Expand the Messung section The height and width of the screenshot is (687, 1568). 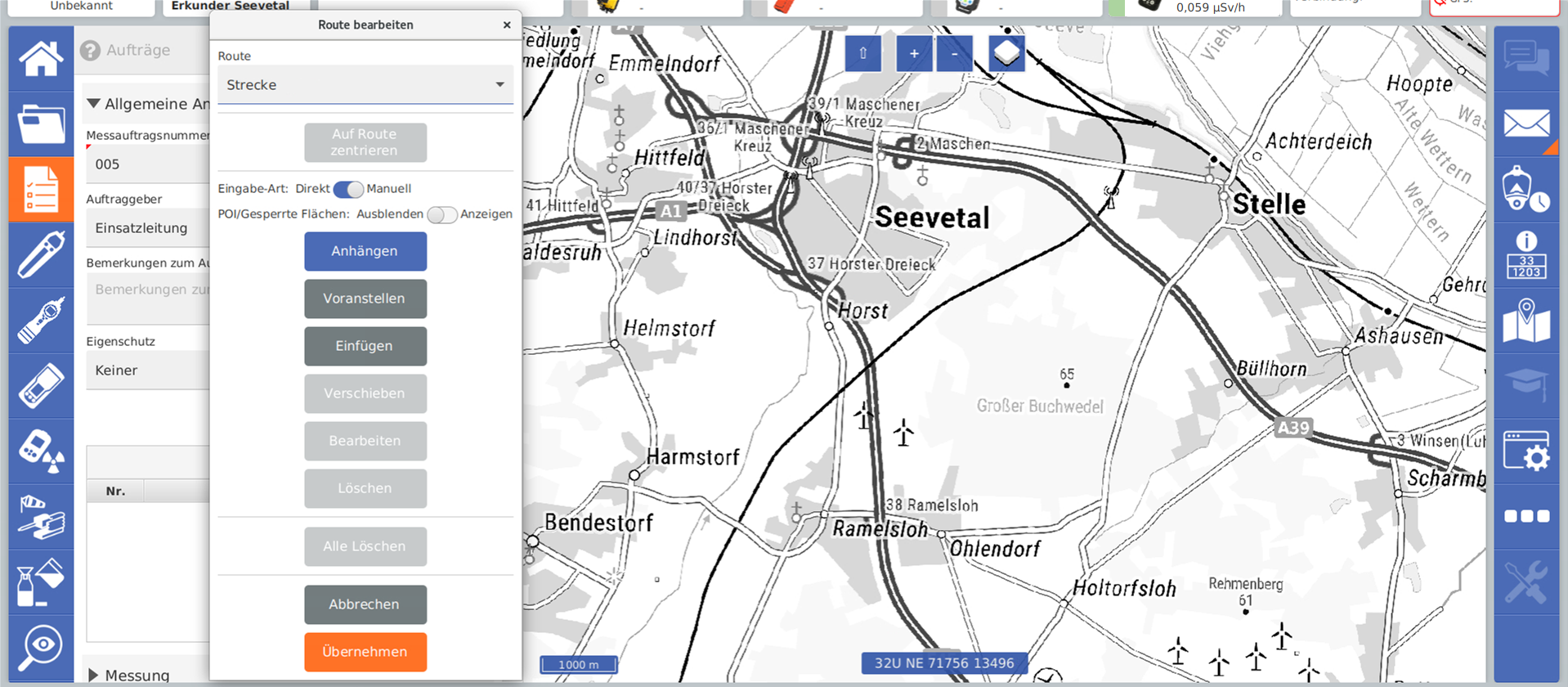(93, 676)
